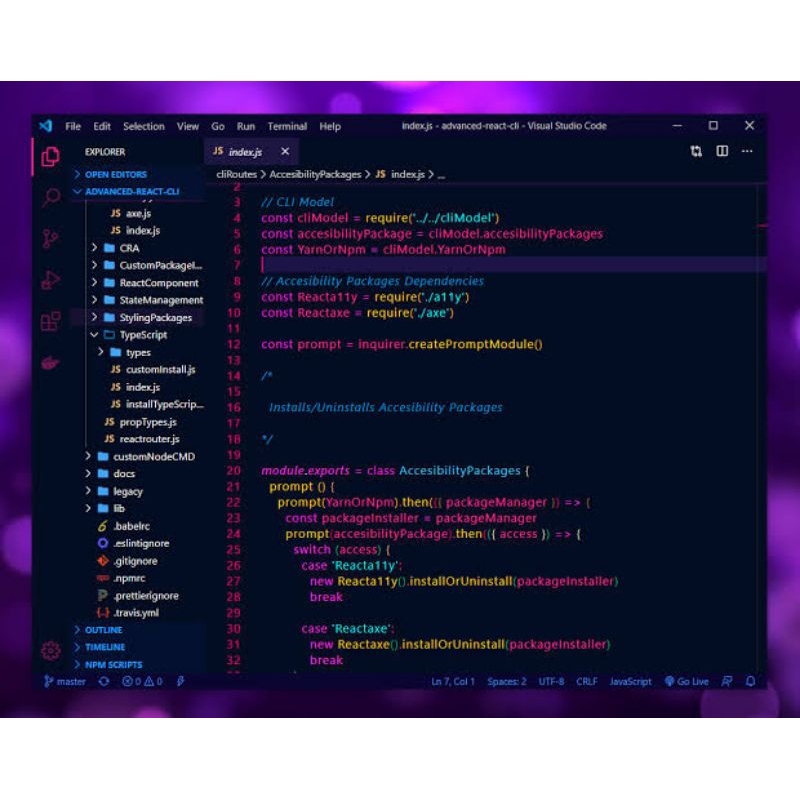Click the Manage gear icon

[51, 651]
